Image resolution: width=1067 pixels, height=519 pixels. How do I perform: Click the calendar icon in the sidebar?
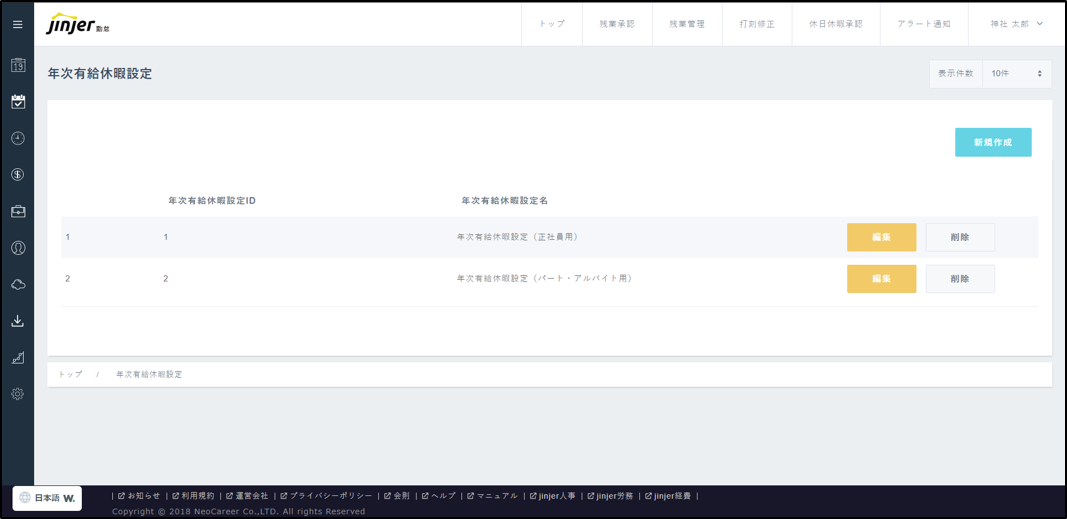pyautogui.click(x=18, y=65)
